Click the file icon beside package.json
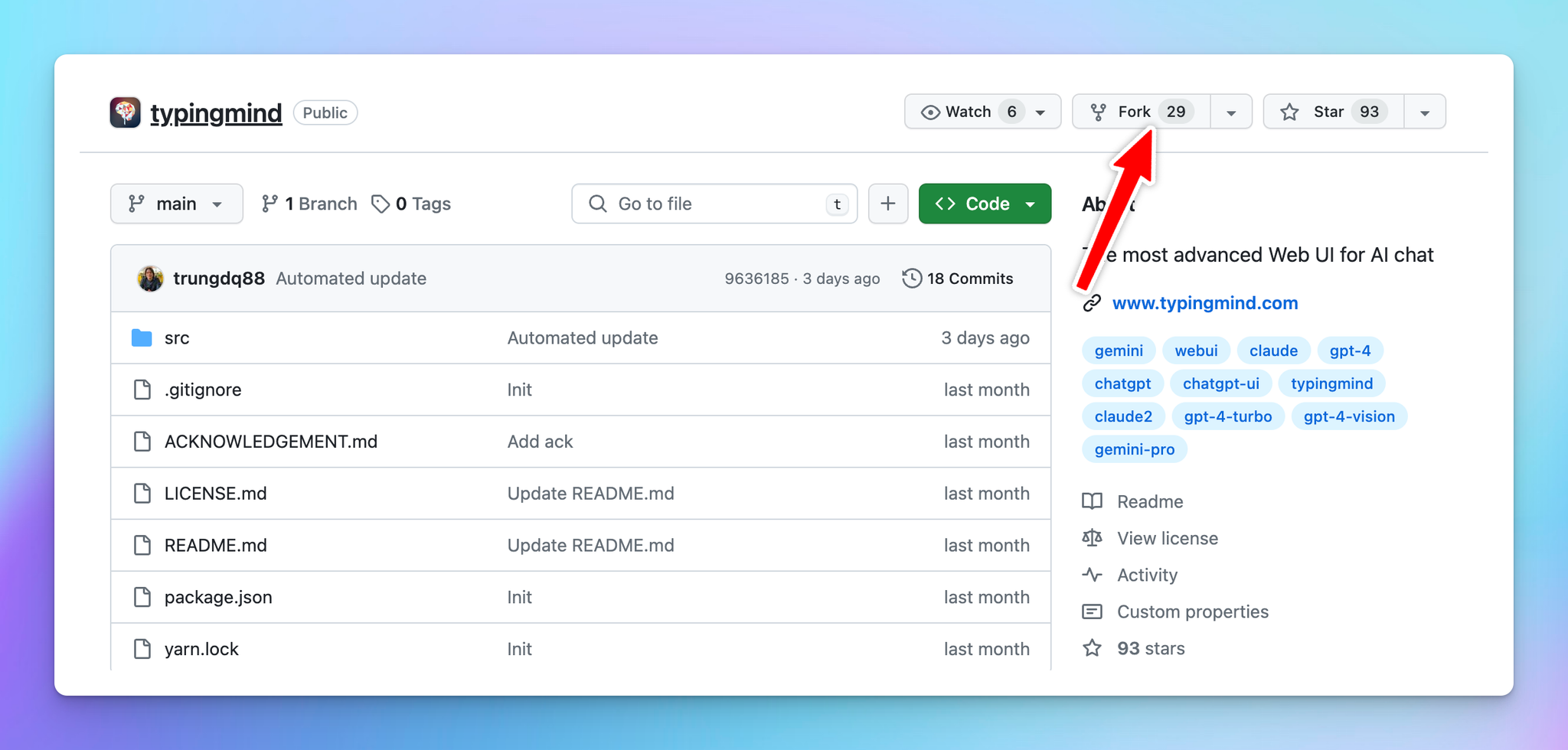Screen dimensions: 1568x750 142,597
